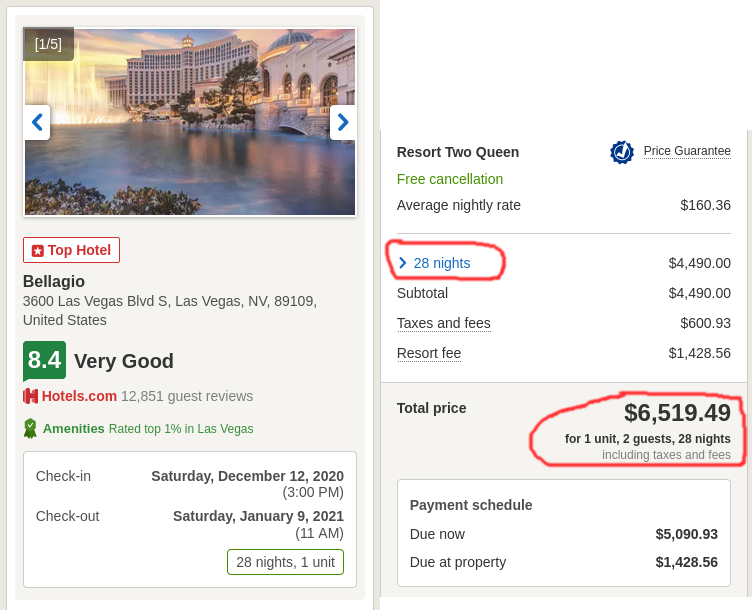This screenshot has height=610, width=752.
Task: Open the Resort fee explanation
Action: coord(429,353)
